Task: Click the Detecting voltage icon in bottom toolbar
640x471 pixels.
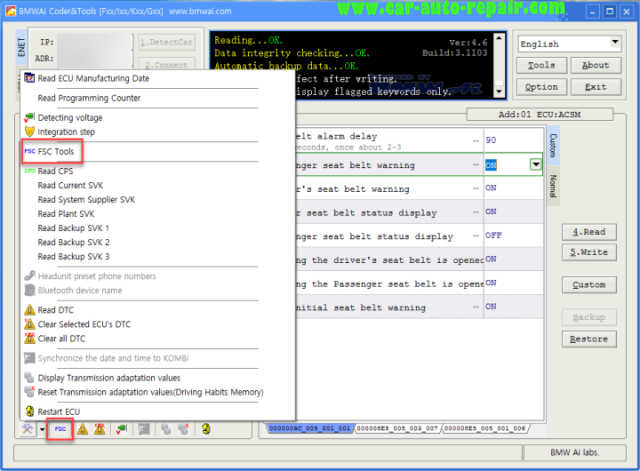Action: pyautogui.click(x=121, y=429)
